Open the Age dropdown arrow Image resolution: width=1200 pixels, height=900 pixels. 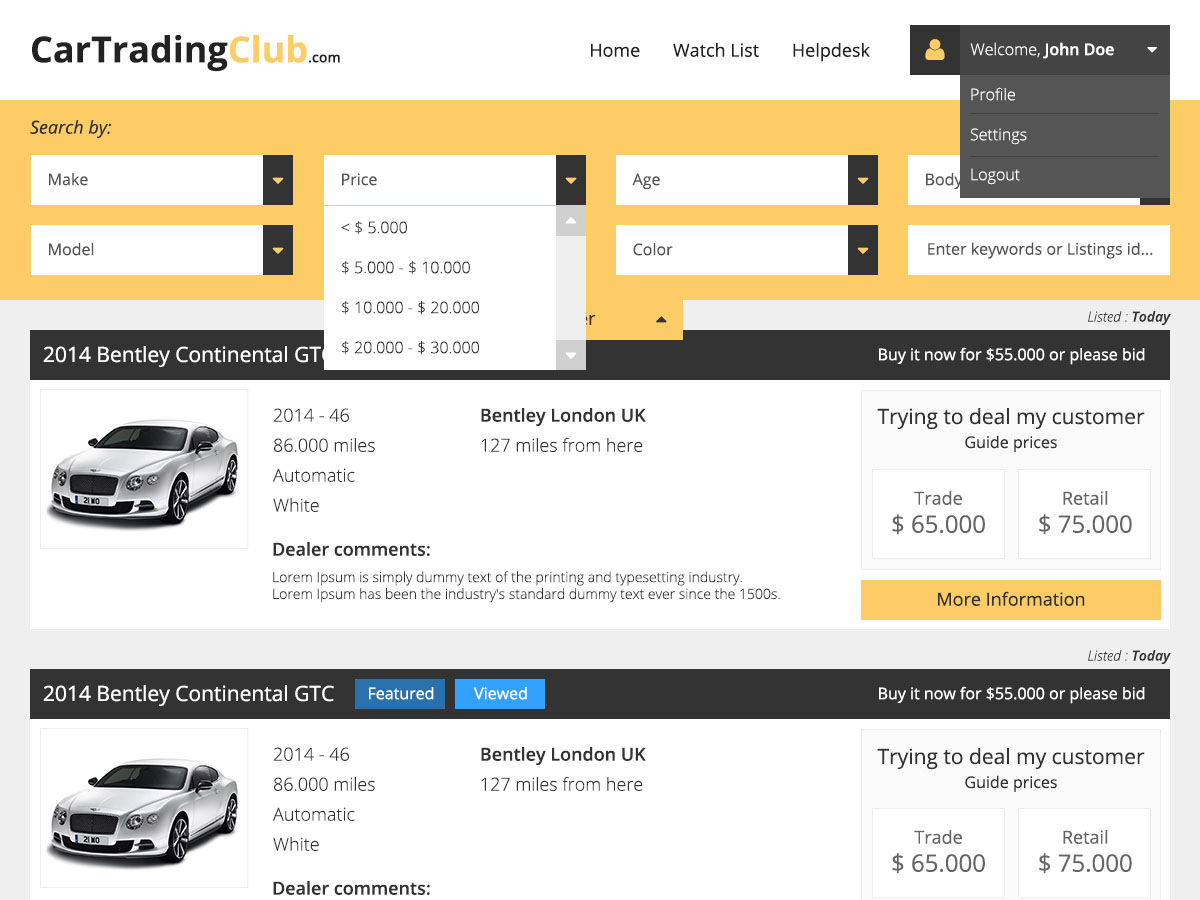pos(862,180)
